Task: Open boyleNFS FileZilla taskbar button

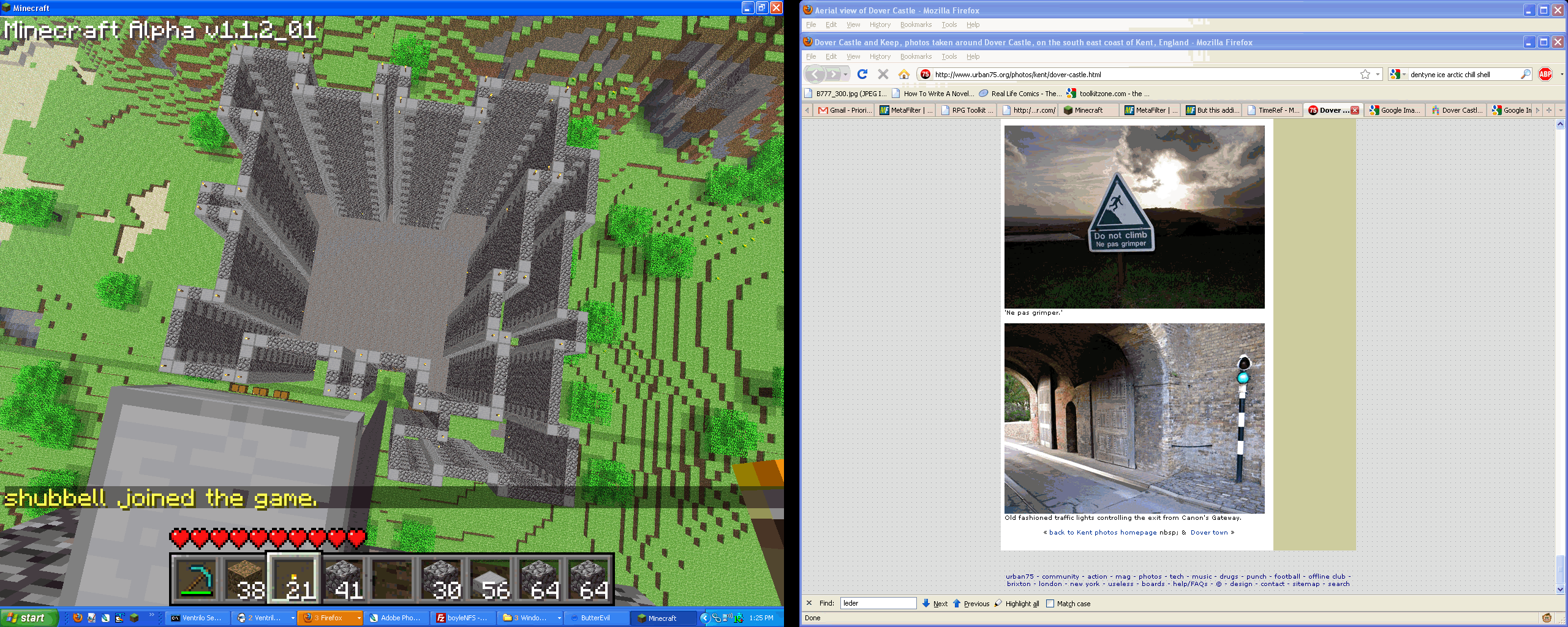Action: [x=462, y=618]
